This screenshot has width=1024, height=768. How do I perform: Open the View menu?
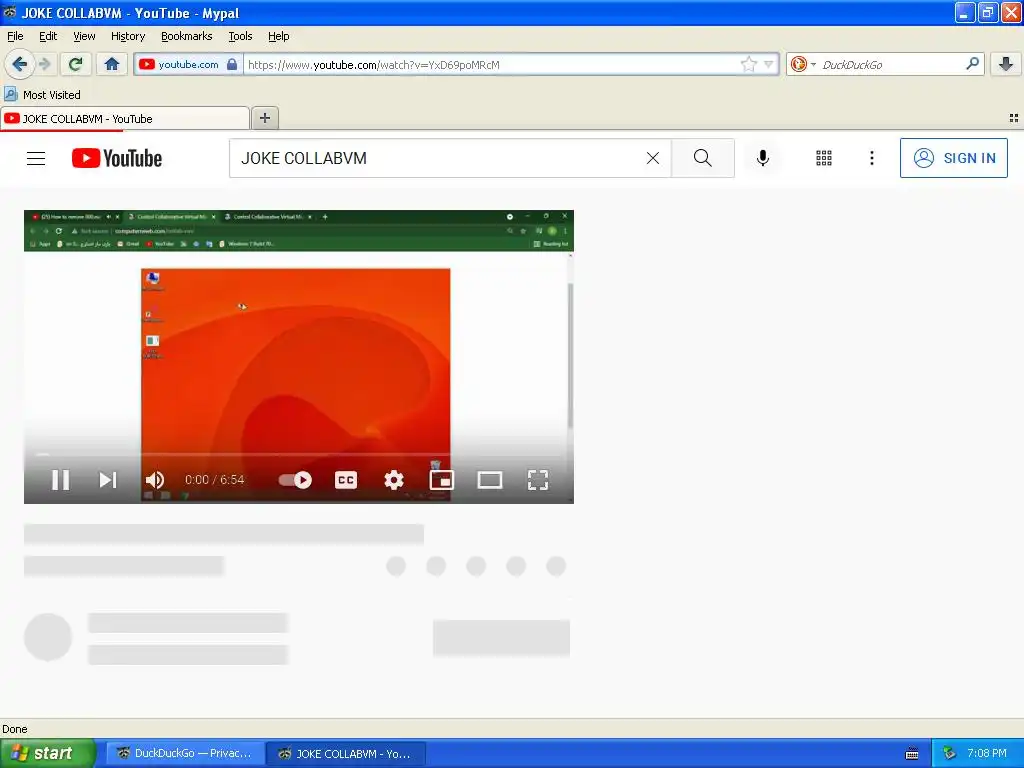click(84, 36)
